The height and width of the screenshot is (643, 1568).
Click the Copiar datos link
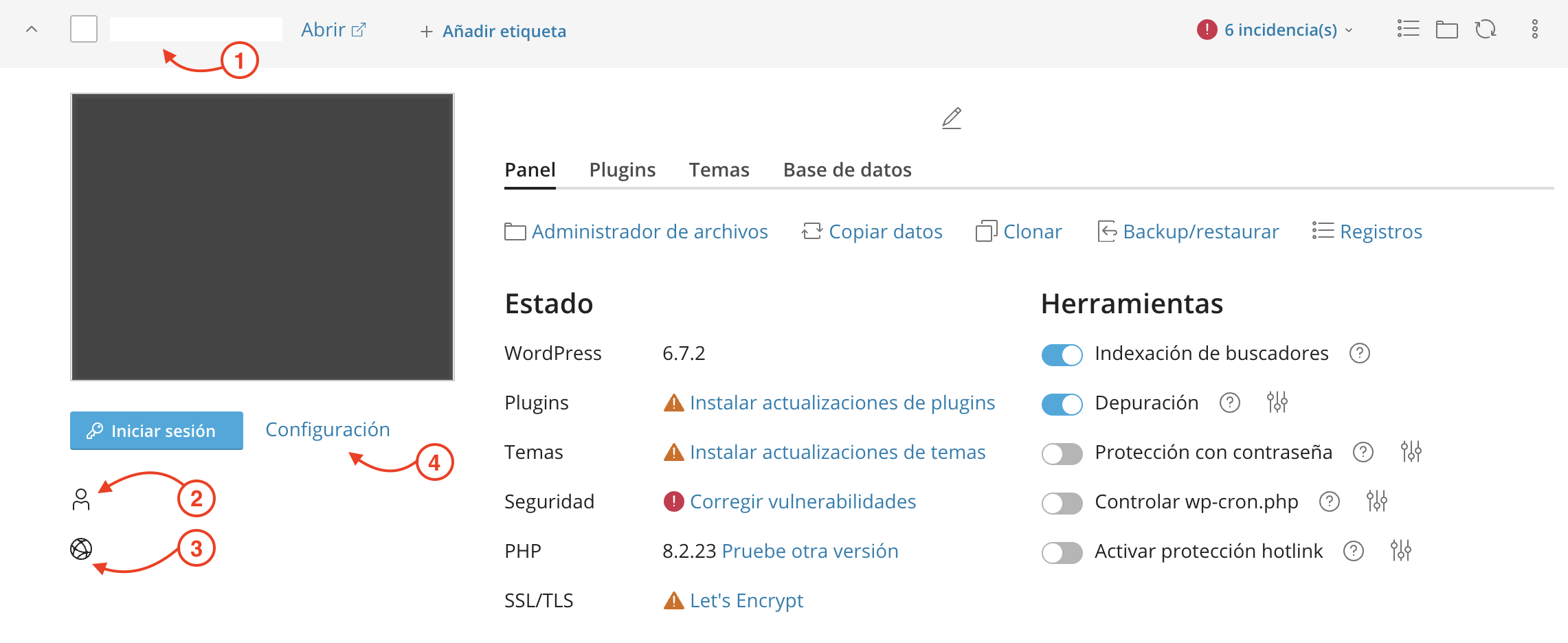(x=872, y=232)
